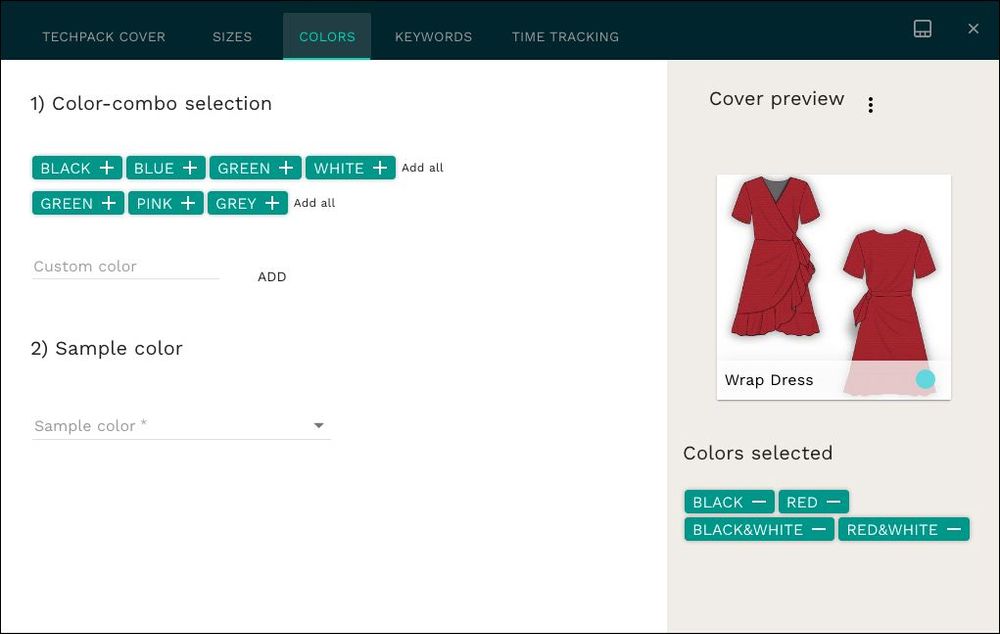Open the Sample color dropdown arrow

tap(319, 425)
